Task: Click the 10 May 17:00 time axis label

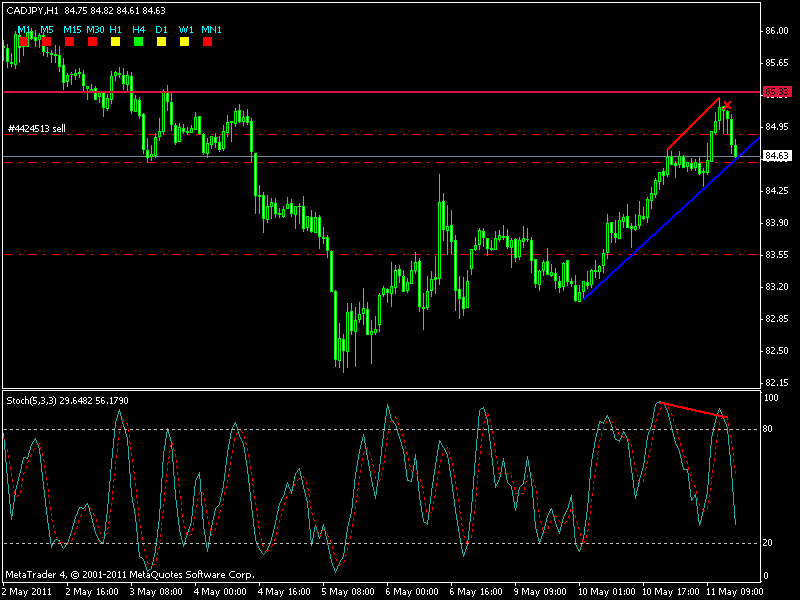Action: click(x=670, y=592)
